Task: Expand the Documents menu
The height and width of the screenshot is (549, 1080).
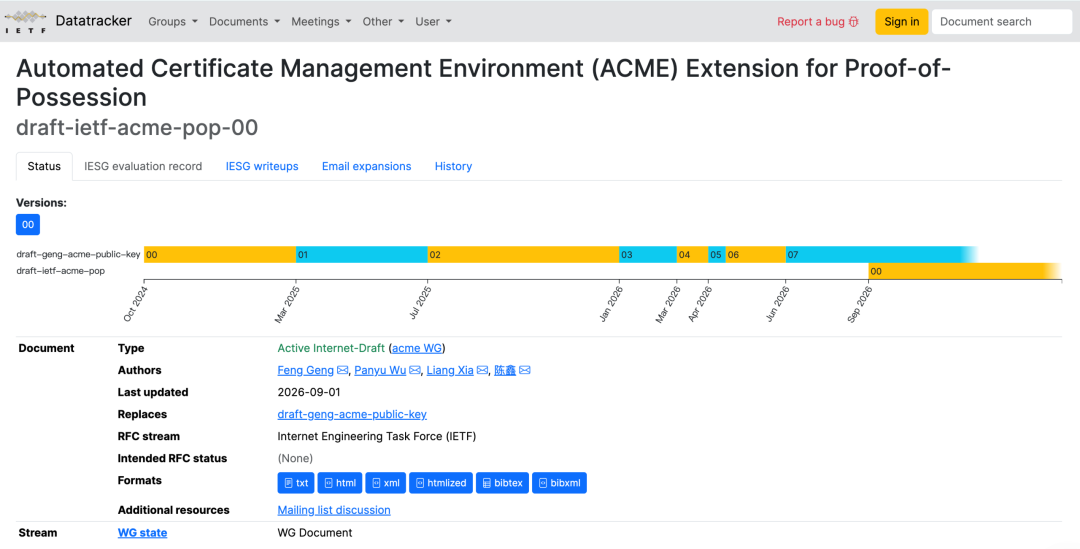Action: [x=245, y=21]
